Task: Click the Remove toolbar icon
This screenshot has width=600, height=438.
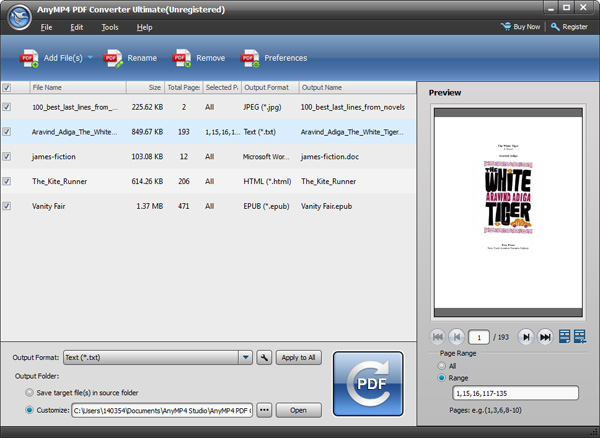Action: [x=182, y=58]
